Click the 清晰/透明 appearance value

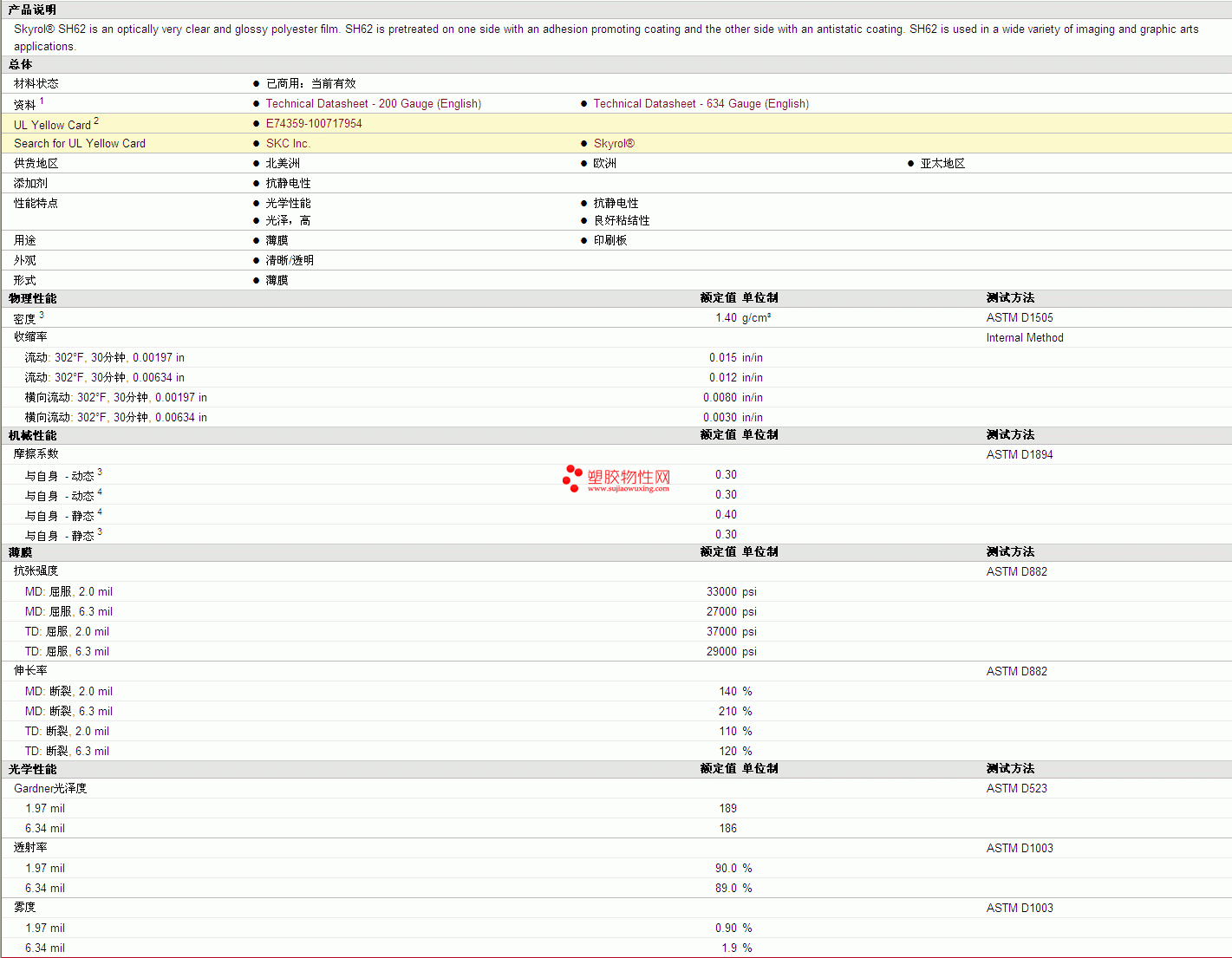[x=290, y=260]
